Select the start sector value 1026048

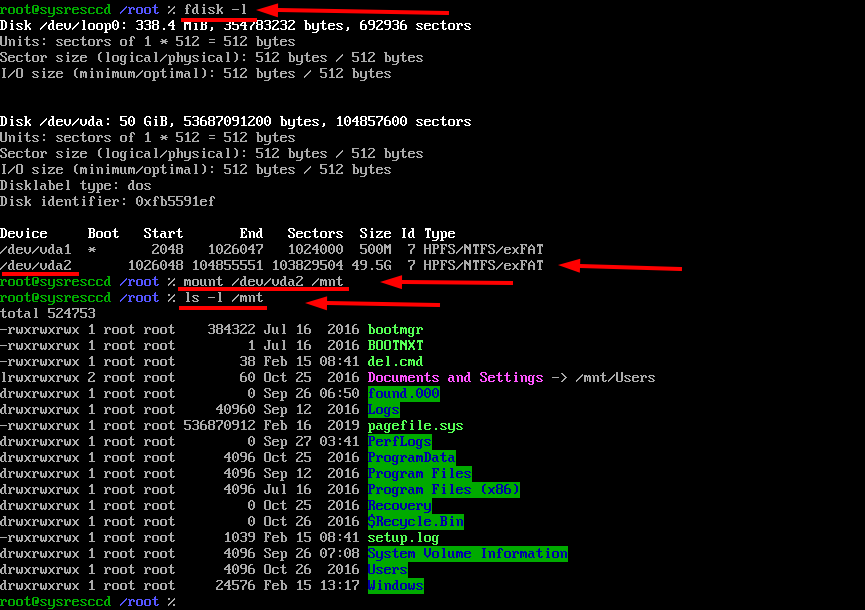[156, 265]
